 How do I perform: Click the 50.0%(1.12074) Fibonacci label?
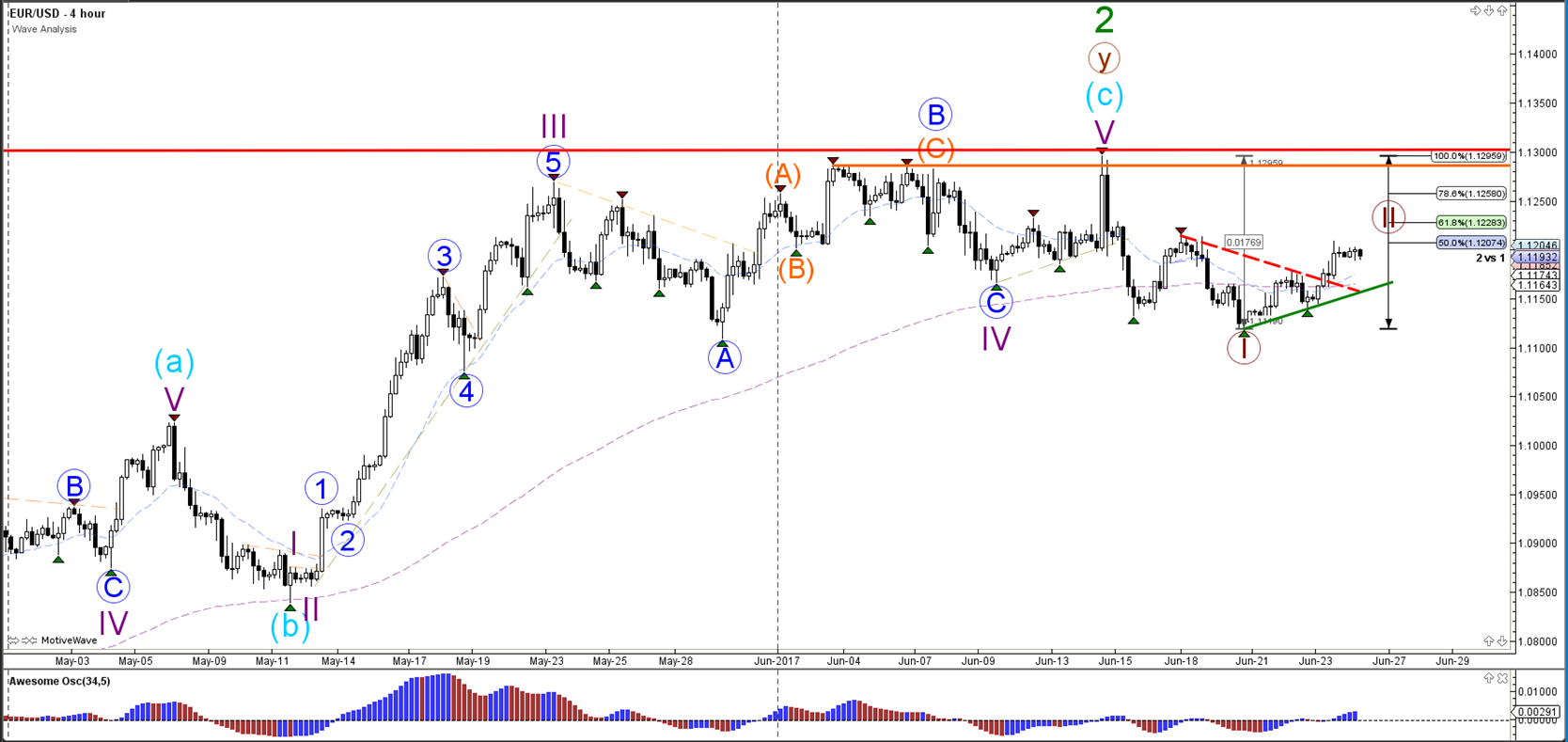click(x=1471, y=243)
